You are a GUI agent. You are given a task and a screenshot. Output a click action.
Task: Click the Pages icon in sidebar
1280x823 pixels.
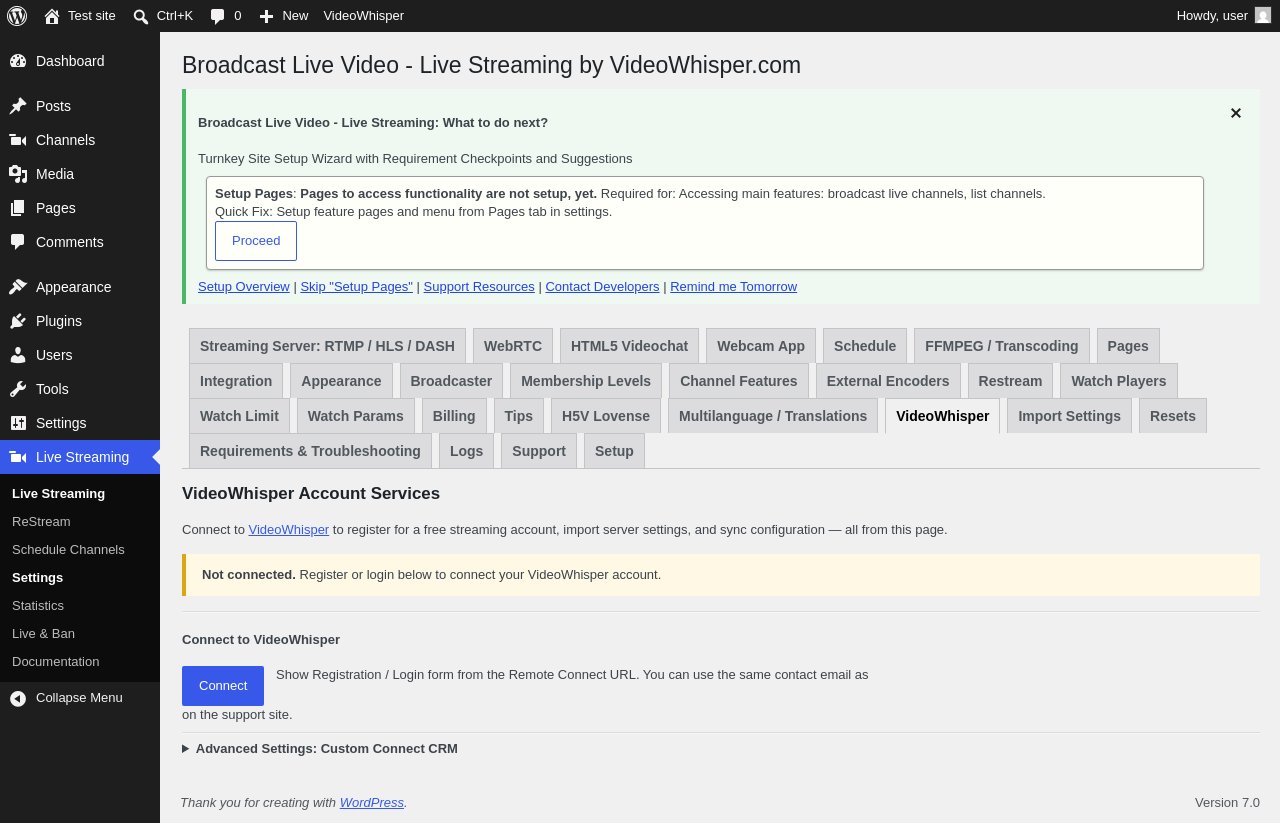click(18, 208)
